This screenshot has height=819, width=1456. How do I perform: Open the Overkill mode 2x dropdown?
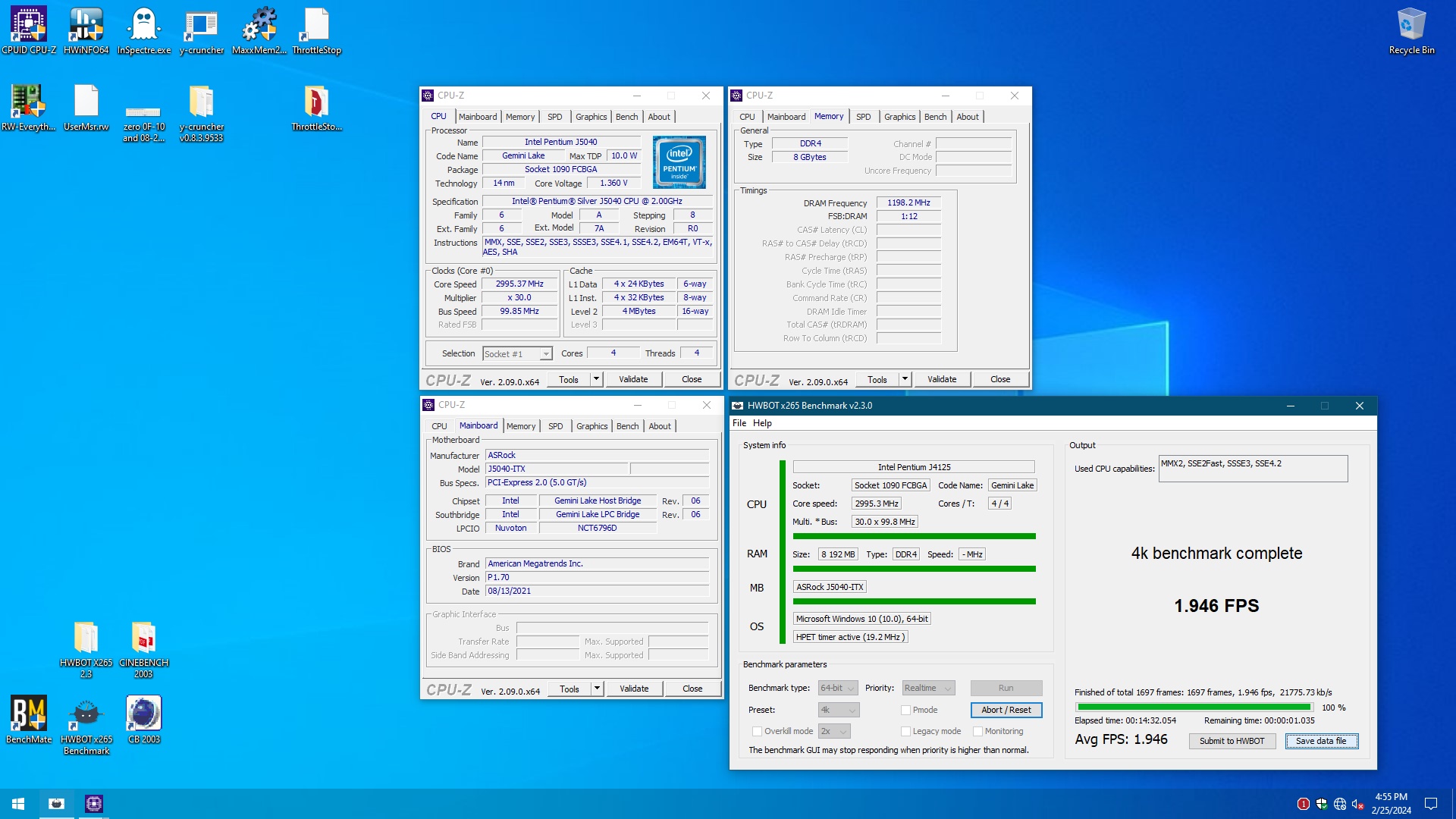point(834,731)
